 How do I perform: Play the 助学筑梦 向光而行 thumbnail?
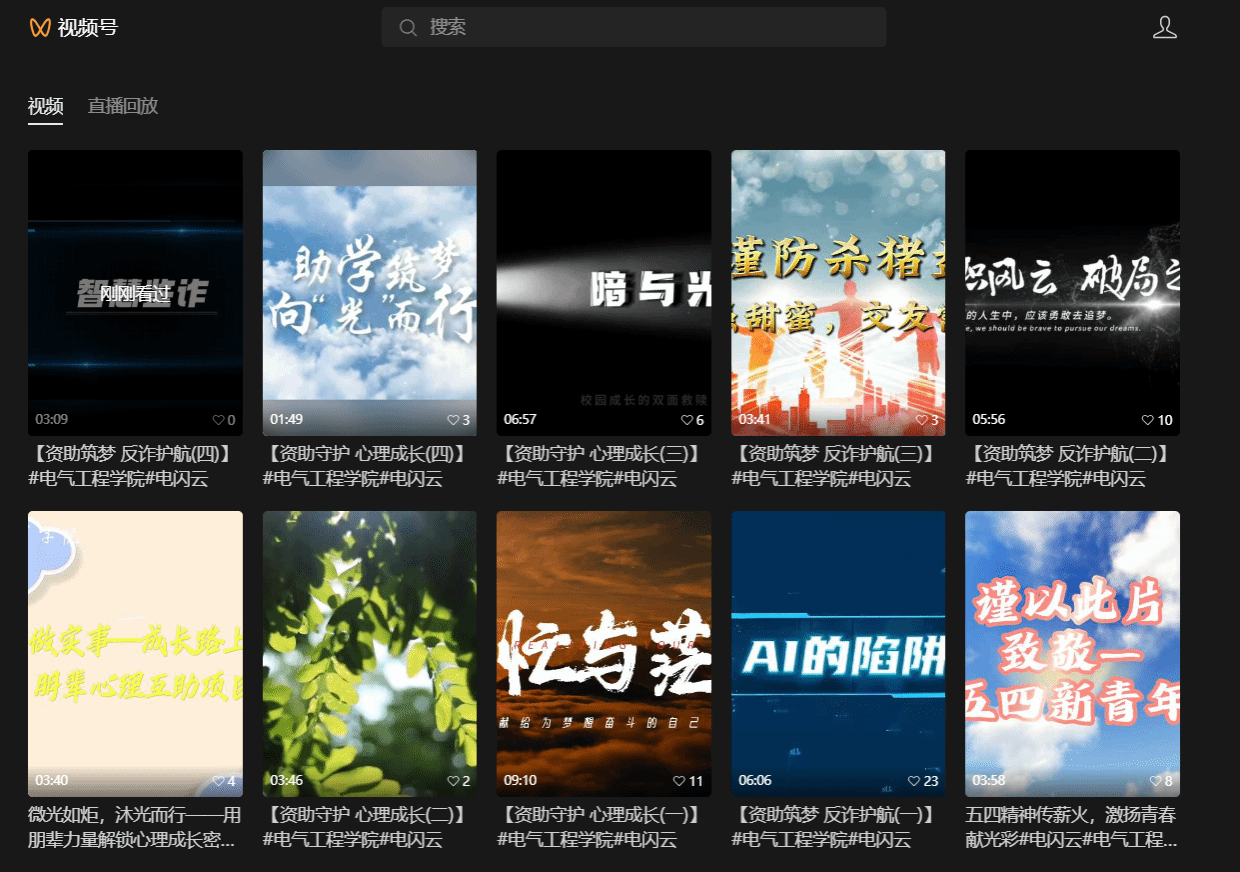pos(369,290)
